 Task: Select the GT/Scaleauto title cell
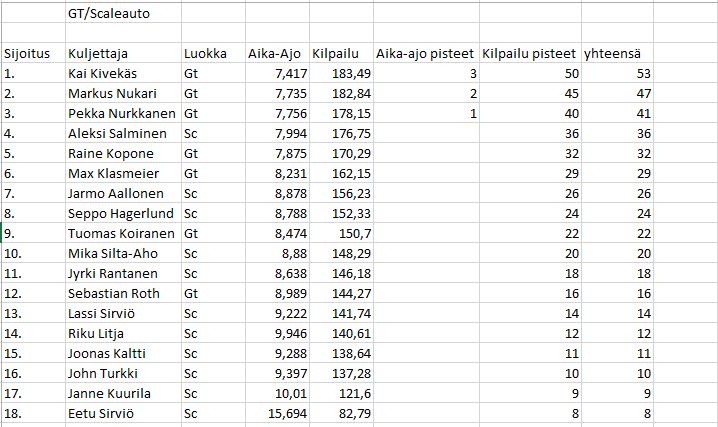[x=109, y=14]
